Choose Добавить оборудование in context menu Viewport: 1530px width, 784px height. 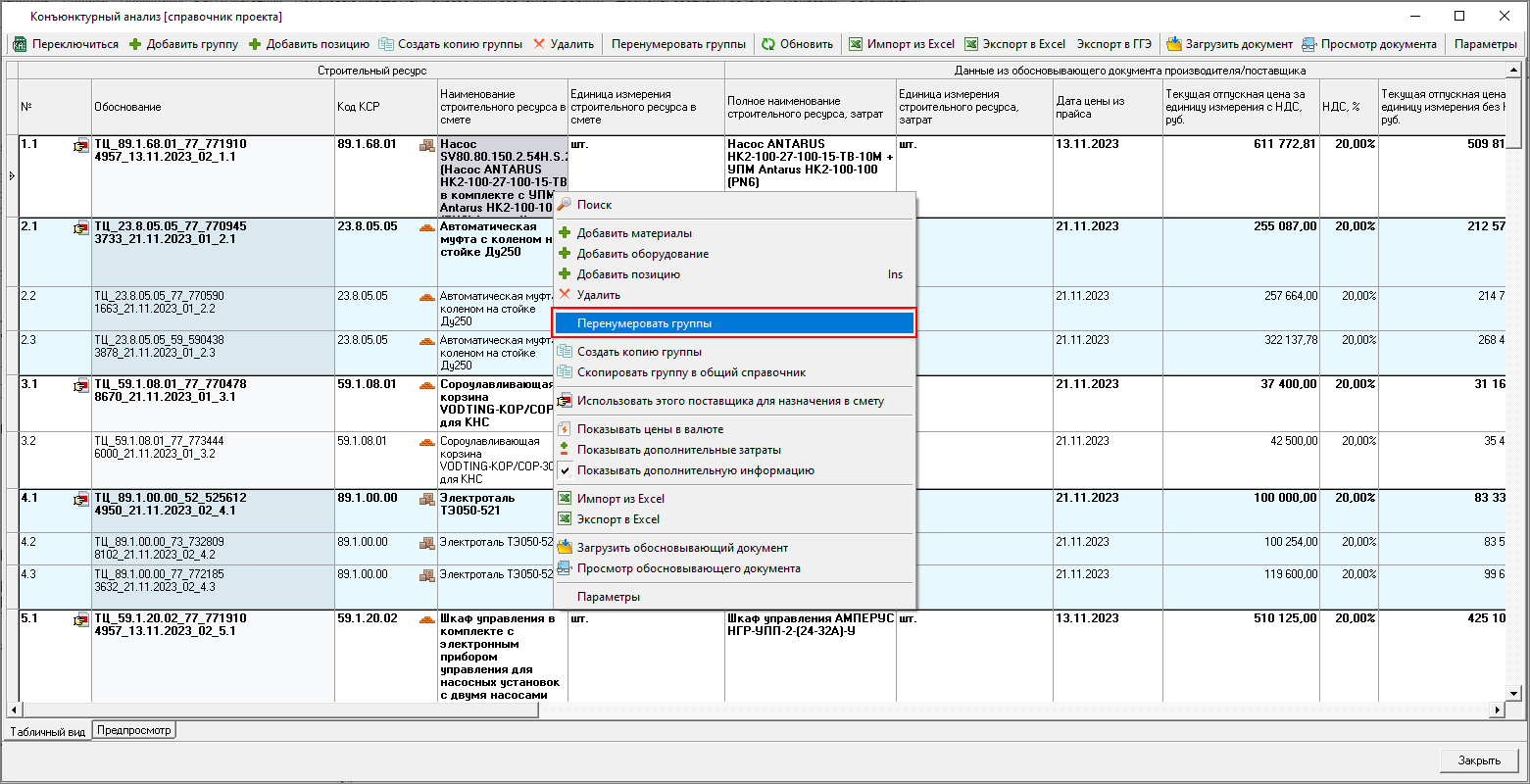point(642,254)
